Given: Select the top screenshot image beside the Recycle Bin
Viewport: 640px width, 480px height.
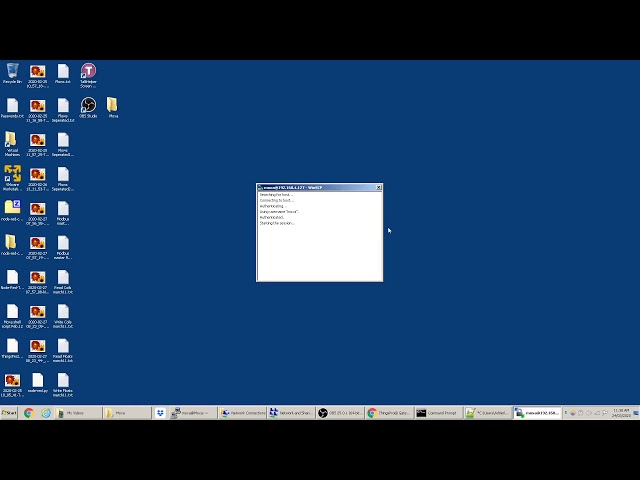Looking at the screenshot, I should pos(38,76).
